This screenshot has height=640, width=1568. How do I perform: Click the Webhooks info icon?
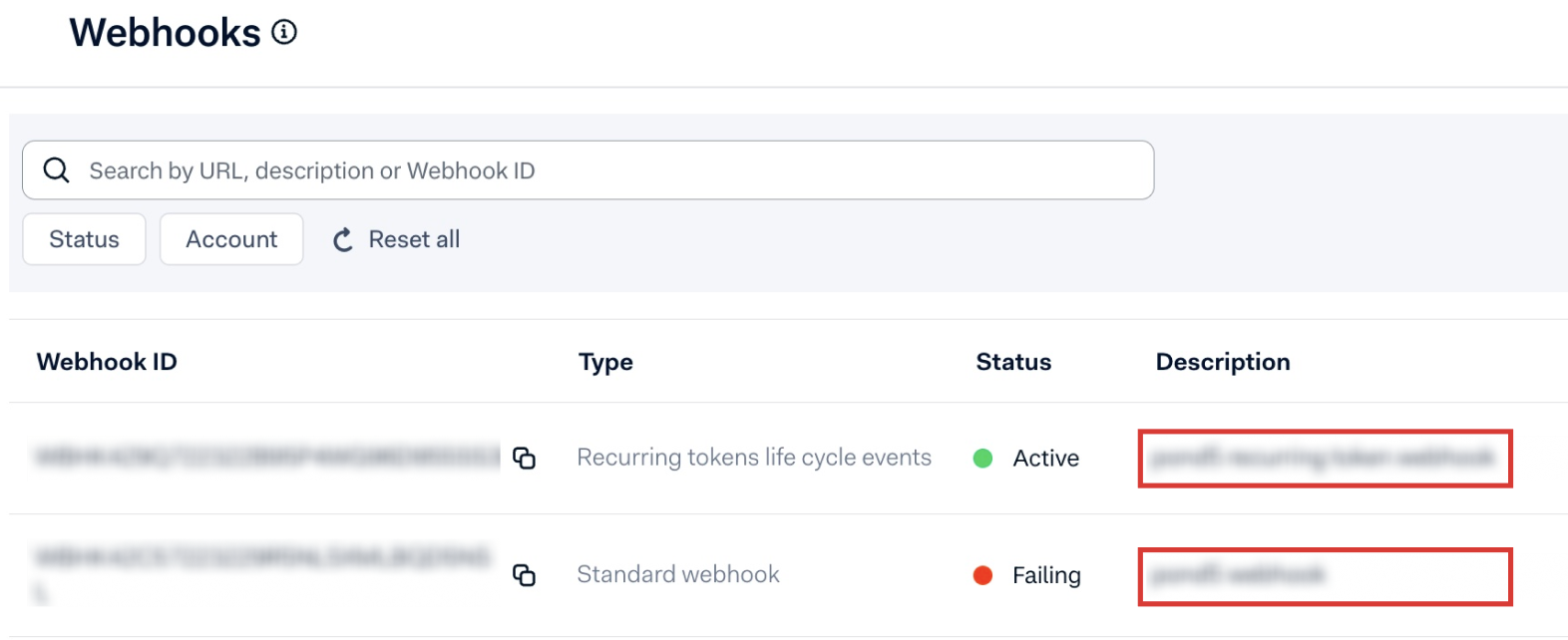coord(284,33)
